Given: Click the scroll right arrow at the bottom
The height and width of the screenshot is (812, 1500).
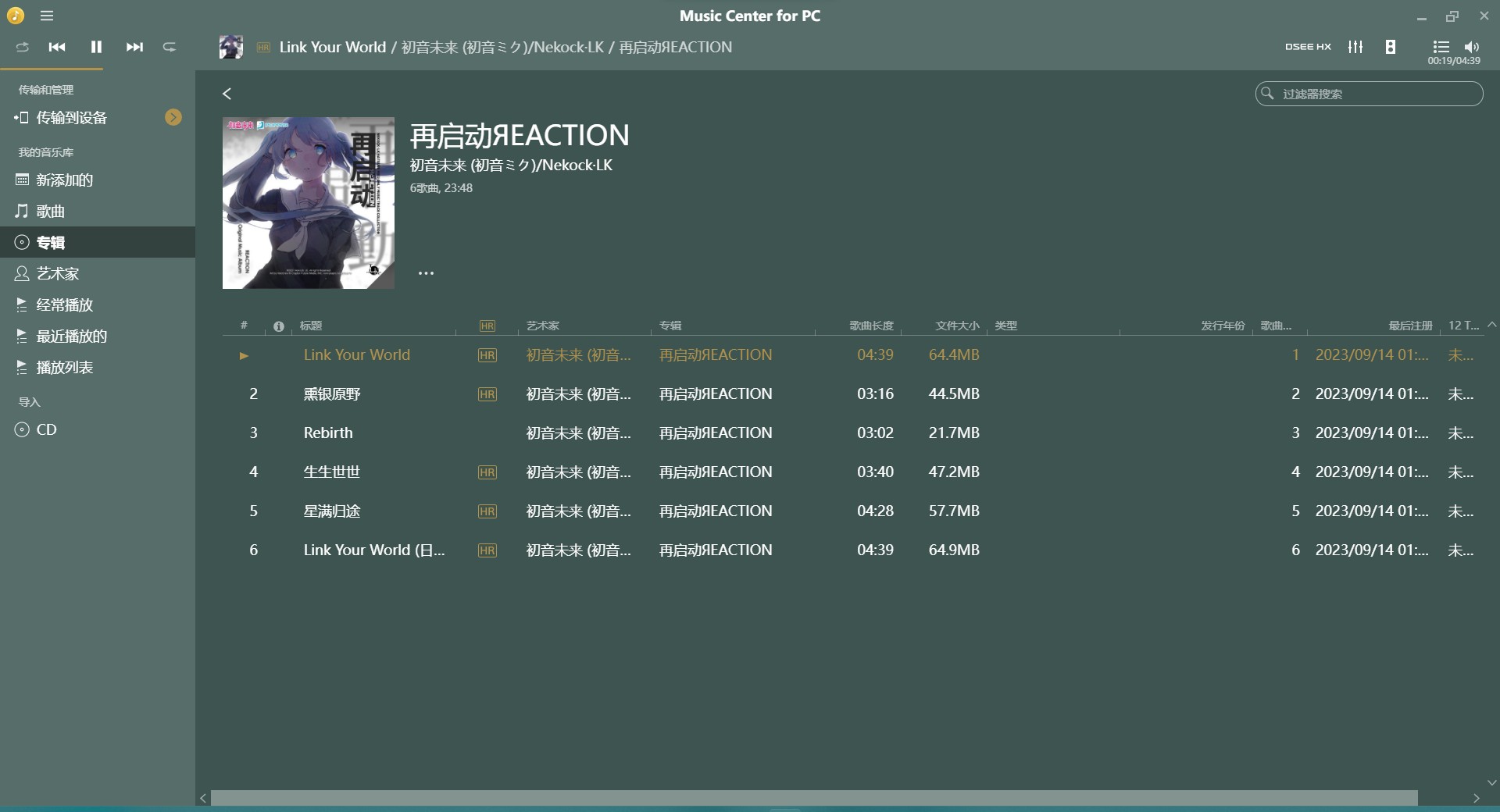Looking at the screenshot, I should click(x=1477, y=798).
